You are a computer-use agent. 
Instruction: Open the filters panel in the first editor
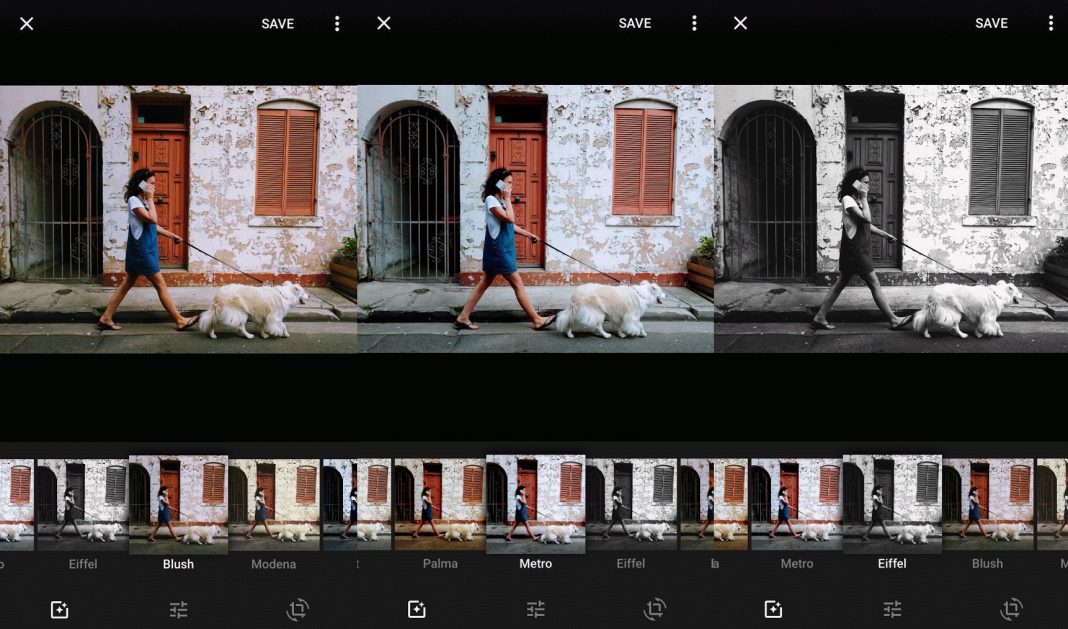(x=59, y=609)
